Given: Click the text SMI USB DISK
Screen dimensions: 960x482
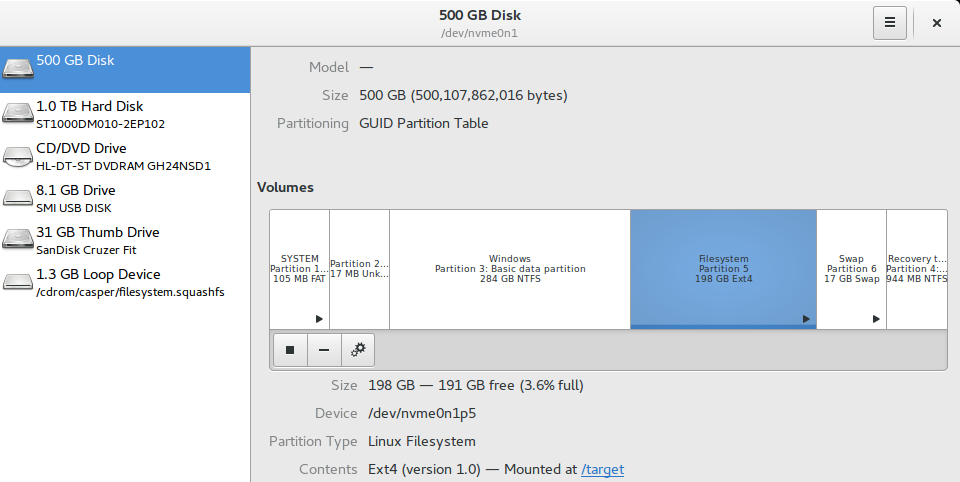Looking at the screenshot, I should (73, 208).
